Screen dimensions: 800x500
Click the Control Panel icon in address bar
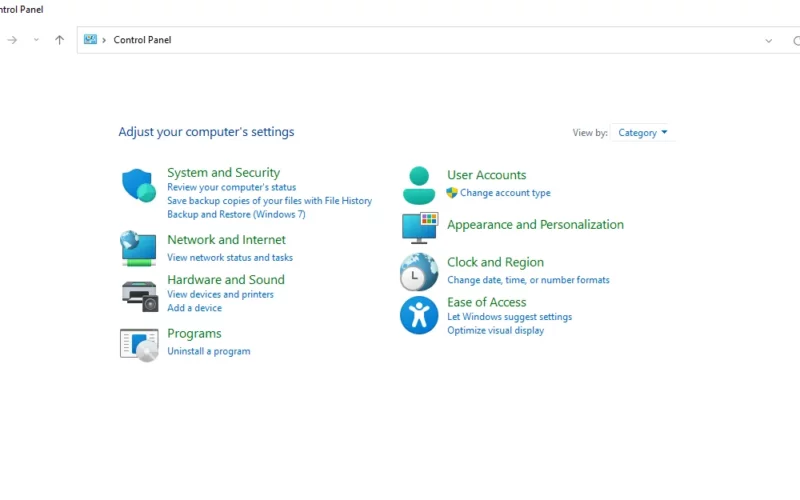pyautogui.click(x=90, y=39)
